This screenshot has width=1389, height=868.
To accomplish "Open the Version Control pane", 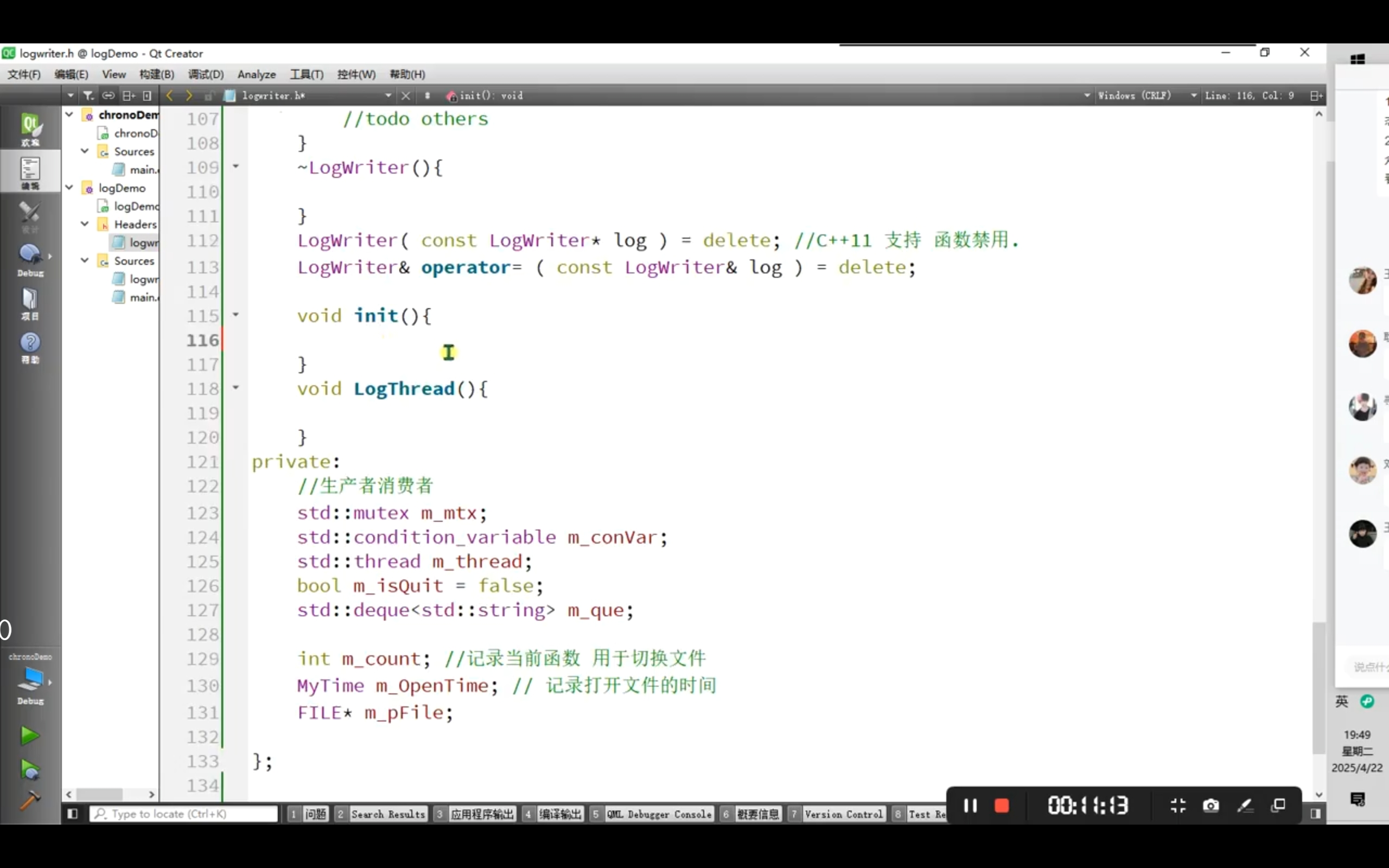I will 843,814.
